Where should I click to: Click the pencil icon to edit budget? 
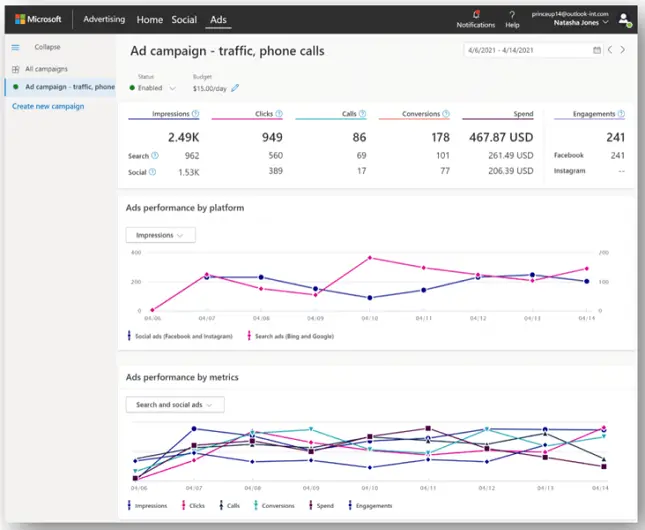[x=235, y=88]
